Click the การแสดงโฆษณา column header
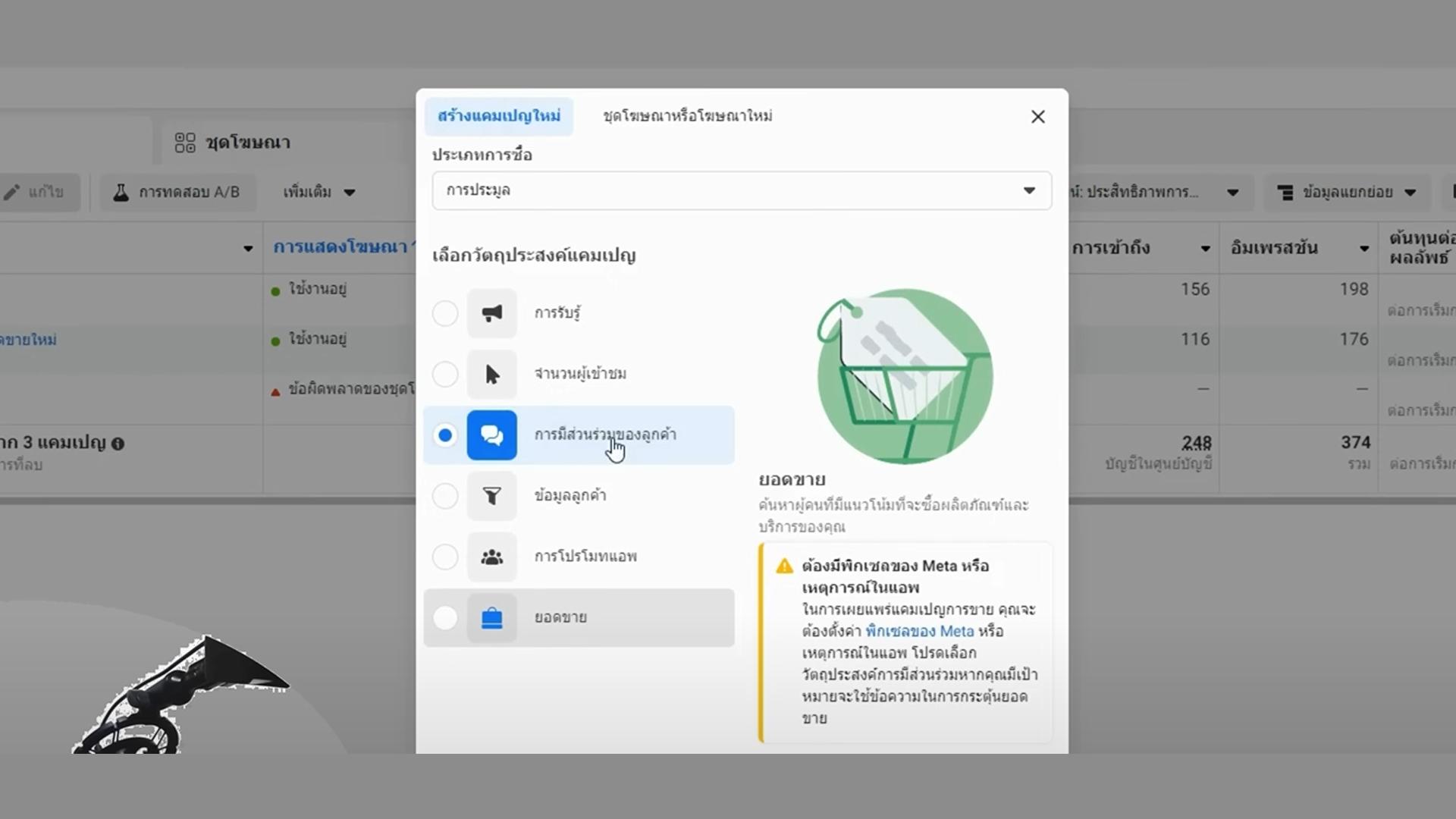This screenshot has width=1456, height=819. tap(340, 247)
